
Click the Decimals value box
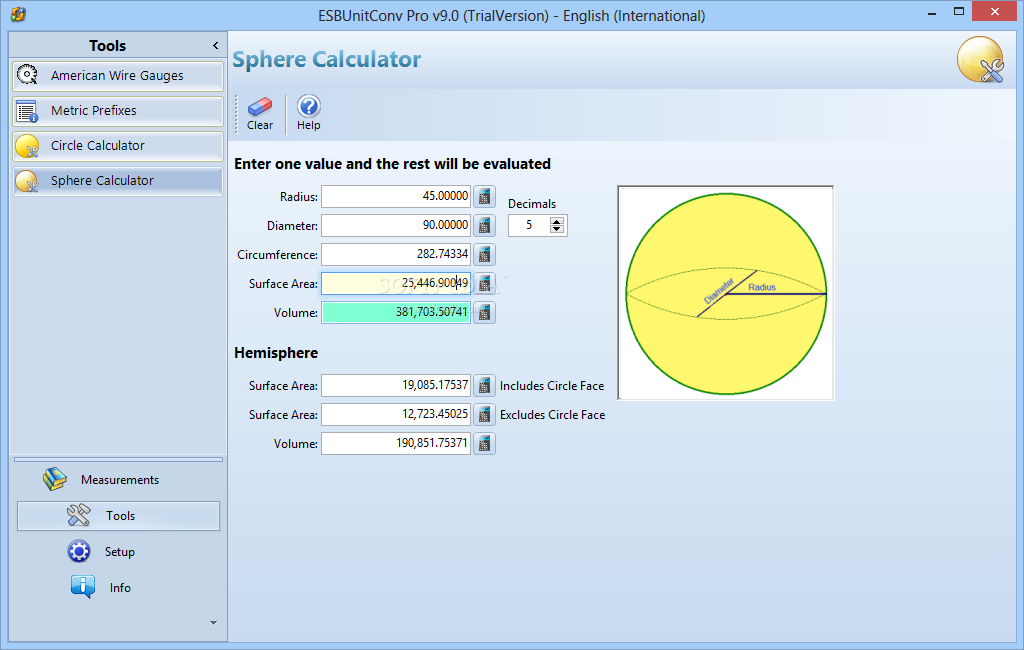point(529,225)
